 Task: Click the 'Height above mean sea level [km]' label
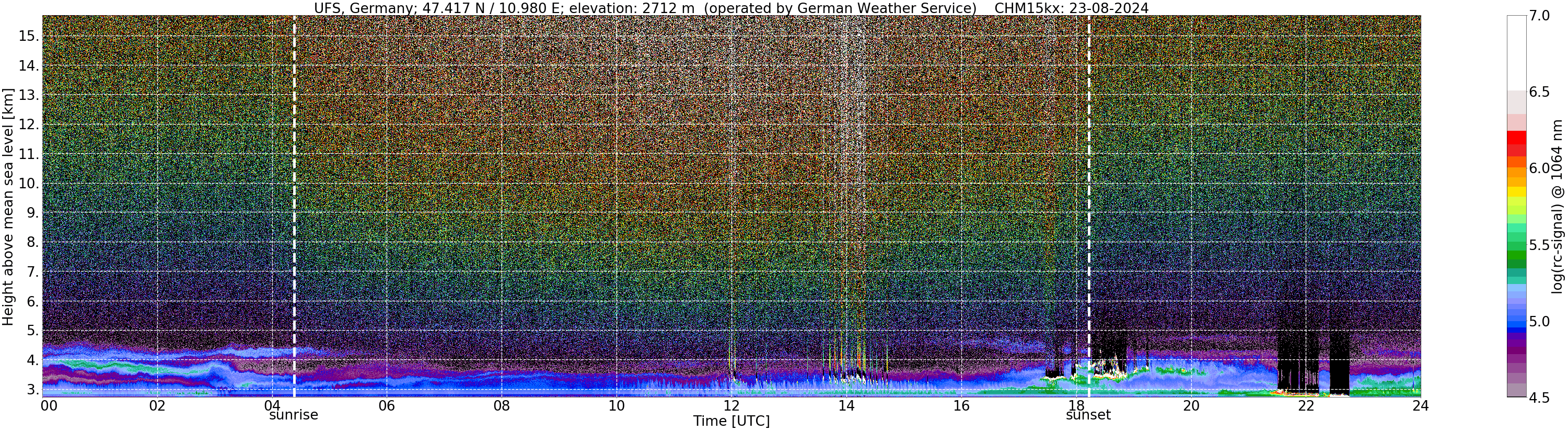tap(8, 206)
